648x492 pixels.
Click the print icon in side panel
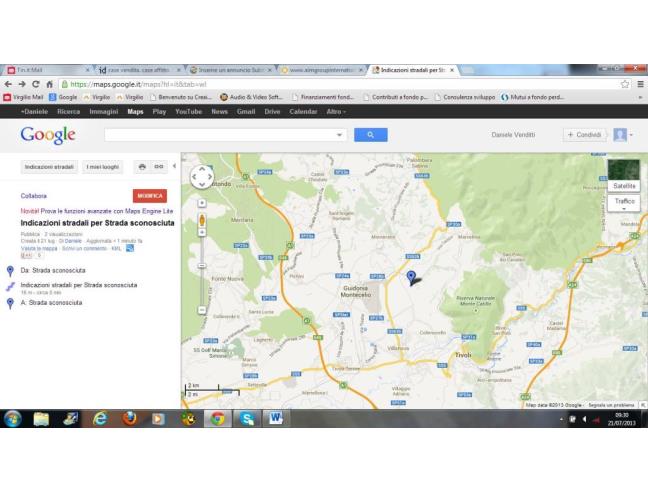point(142,166)
